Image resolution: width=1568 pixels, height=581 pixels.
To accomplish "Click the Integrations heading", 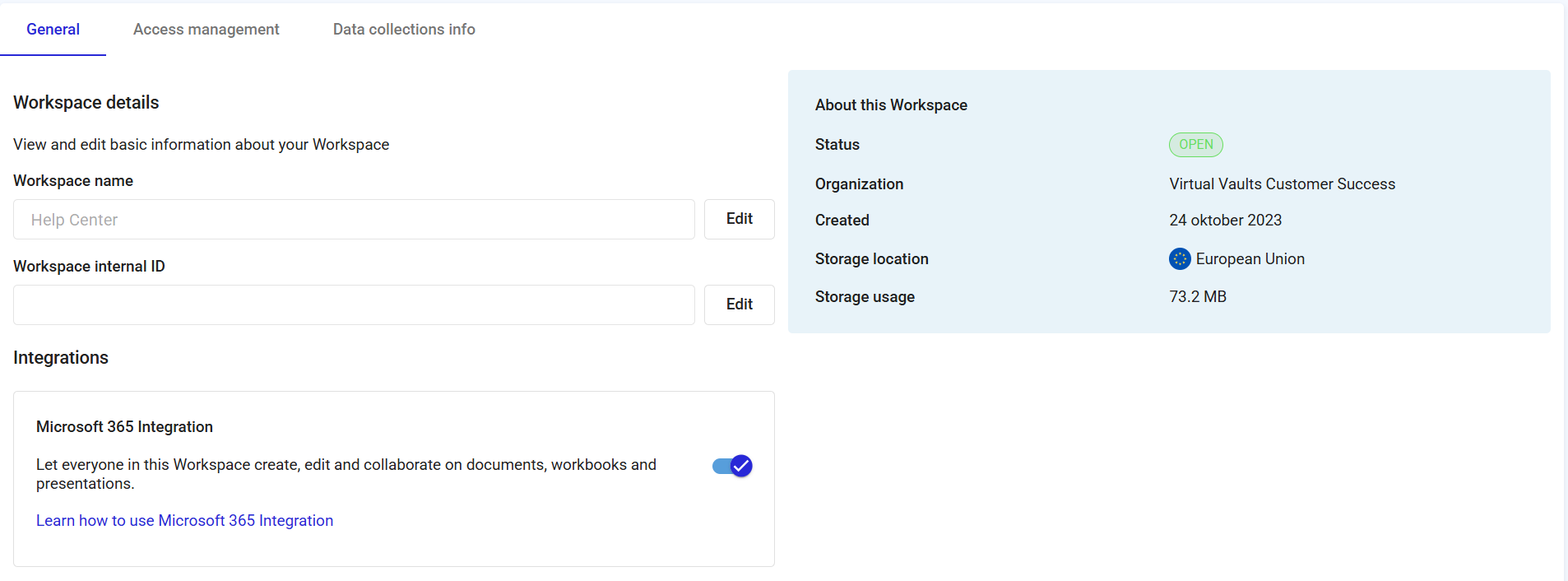I will [61, 358].
